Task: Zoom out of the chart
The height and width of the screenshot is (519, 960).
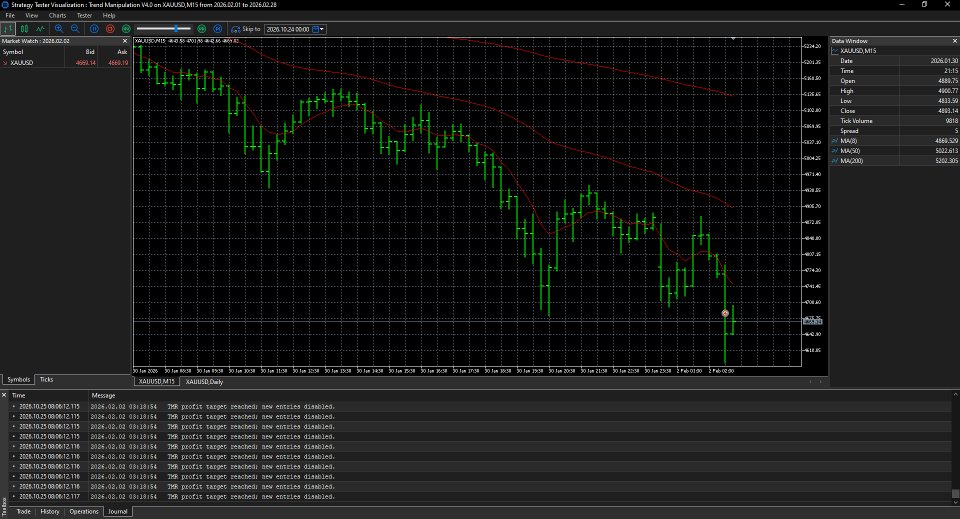Action: pos(75,29)
